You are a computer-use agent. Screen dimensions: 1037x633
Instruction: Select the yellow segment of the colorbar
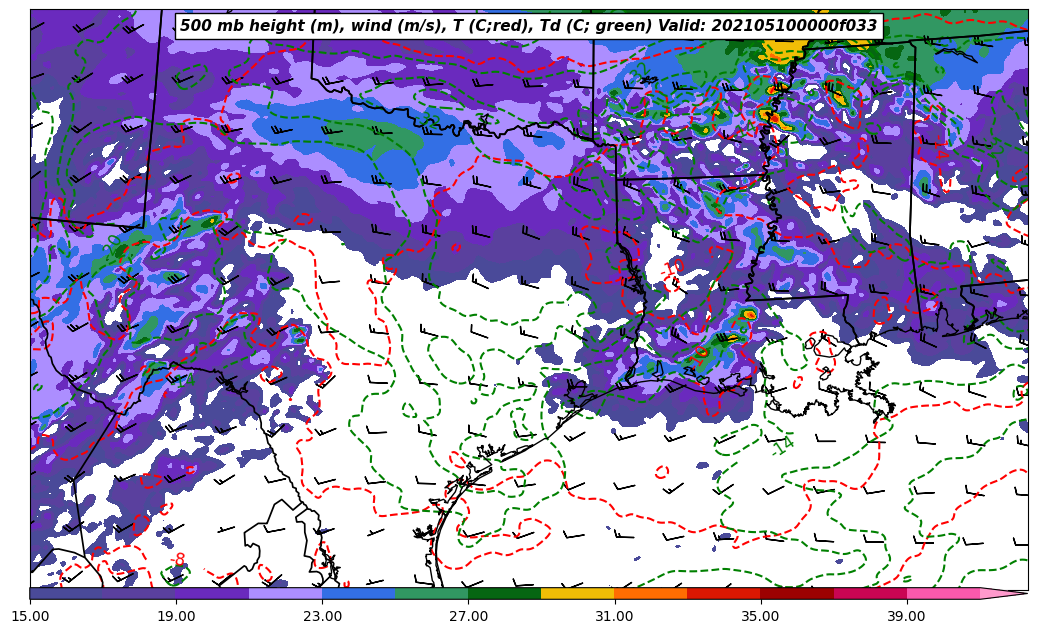pos(577,593)
